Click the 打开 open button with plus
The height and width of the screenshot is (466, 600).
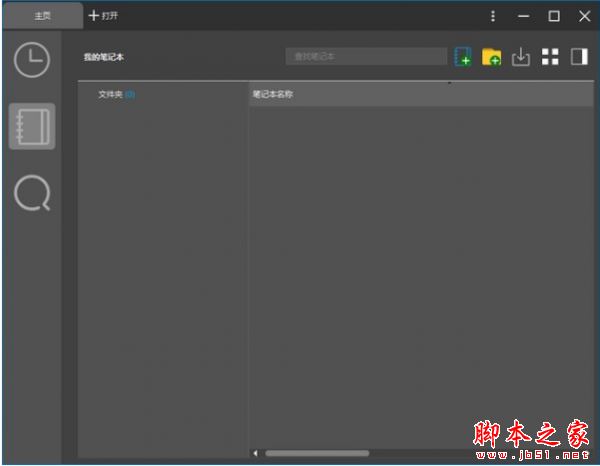coord(103,16)
